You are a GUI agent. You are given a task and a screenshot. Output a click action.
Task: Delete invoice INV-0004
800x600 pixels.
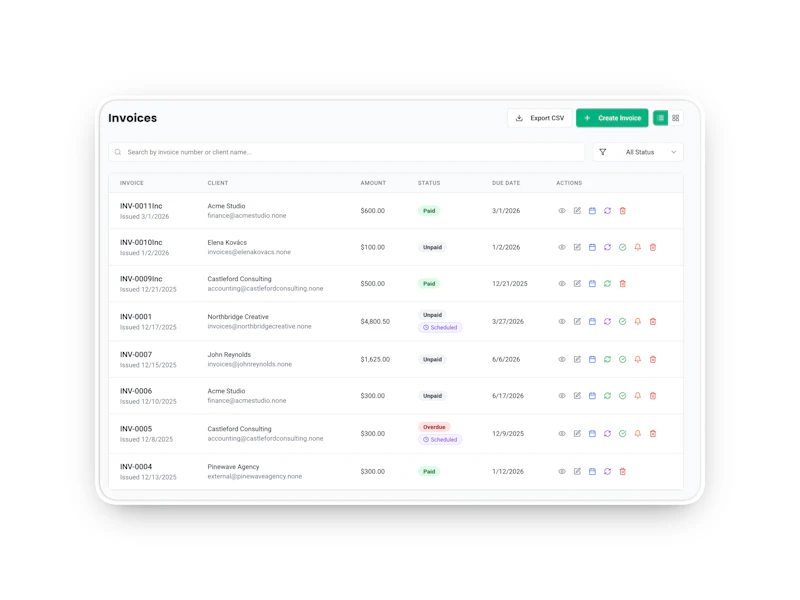(x=622, y=471)
